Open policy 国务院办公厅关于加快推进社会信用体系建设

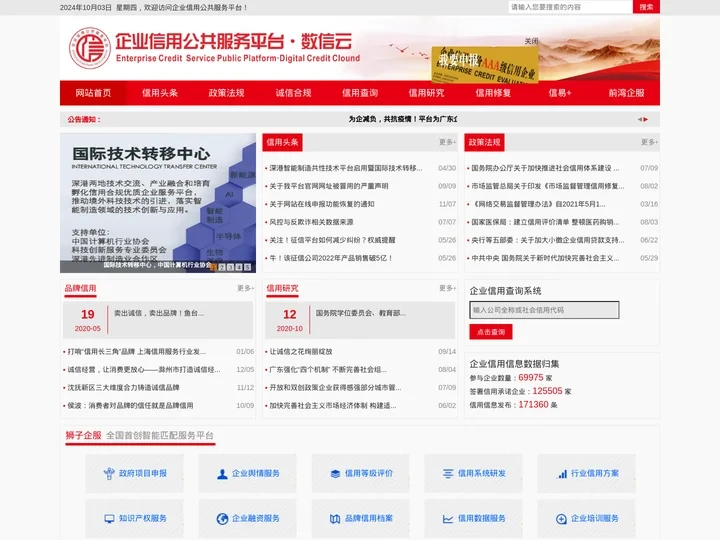545,168
